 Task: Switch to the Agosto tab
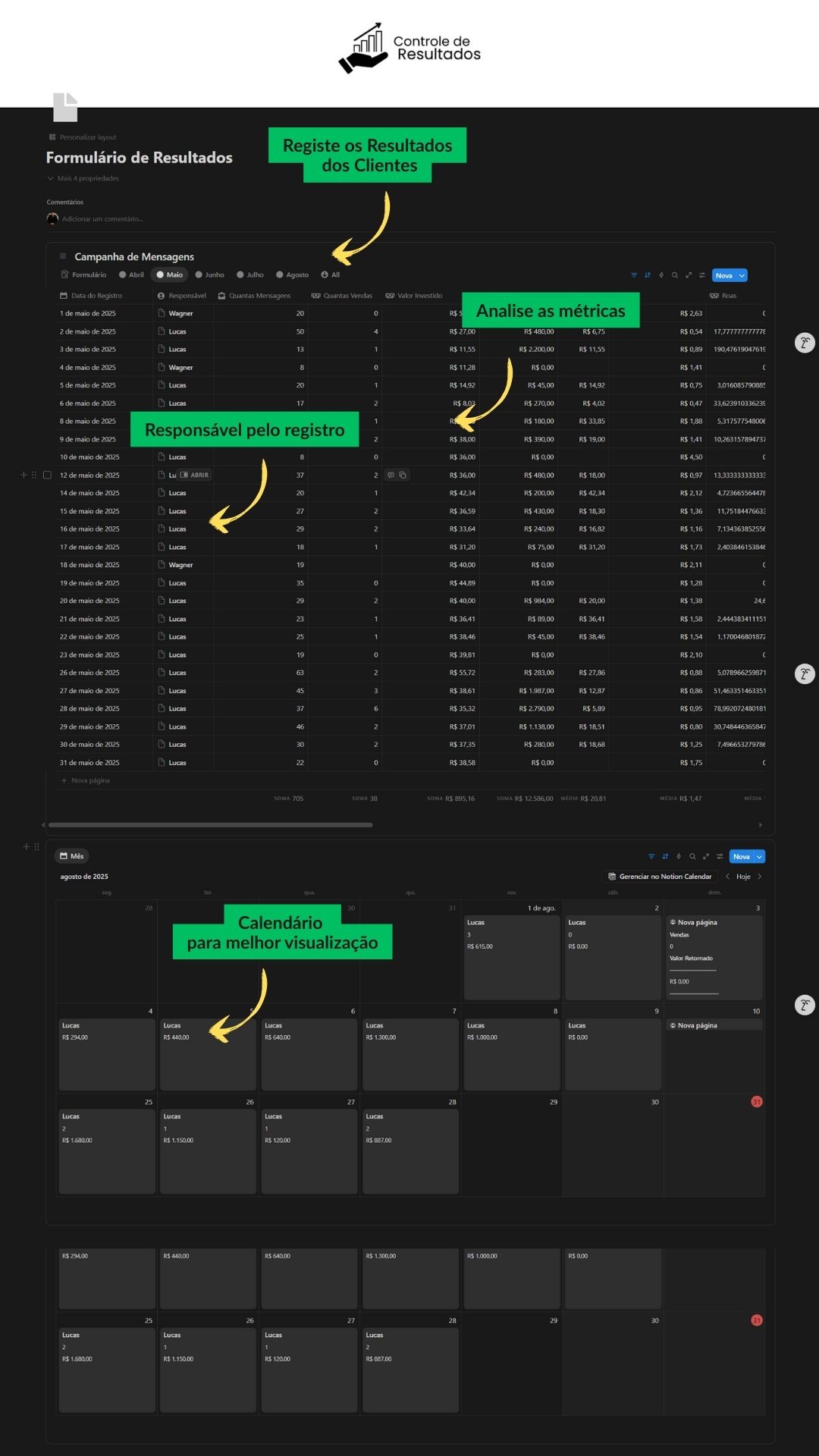coord(293,275)
